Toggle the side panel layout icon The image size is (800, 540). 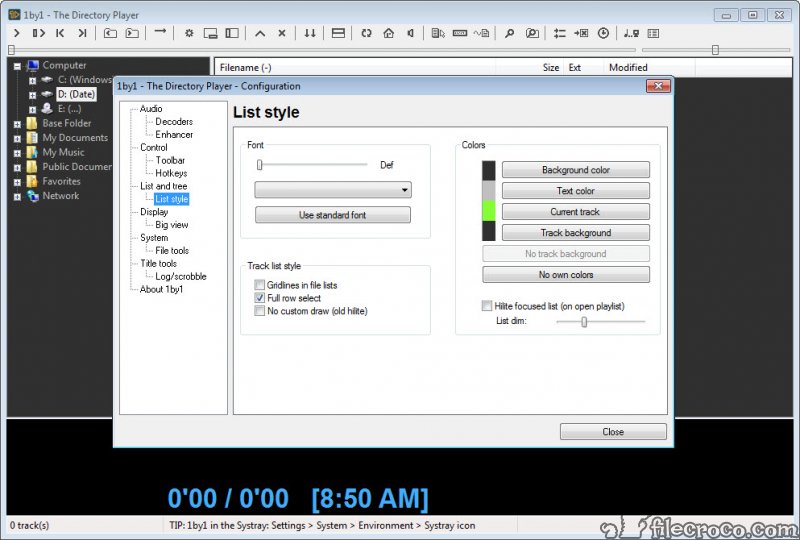pos(232,33)
